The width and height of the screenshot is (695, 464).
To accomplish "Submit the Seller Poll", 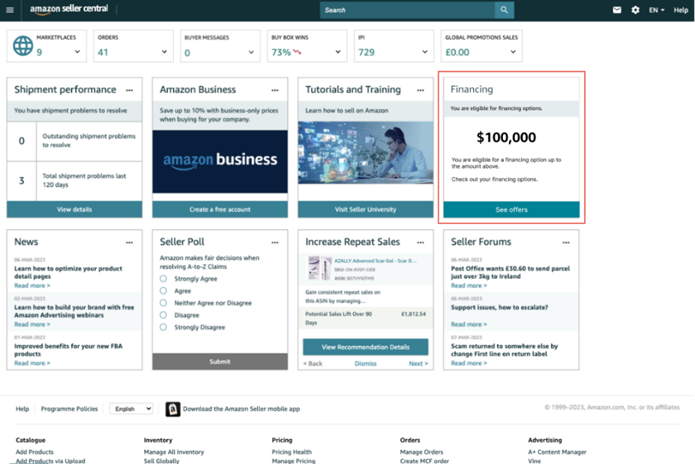I will 220,362.
